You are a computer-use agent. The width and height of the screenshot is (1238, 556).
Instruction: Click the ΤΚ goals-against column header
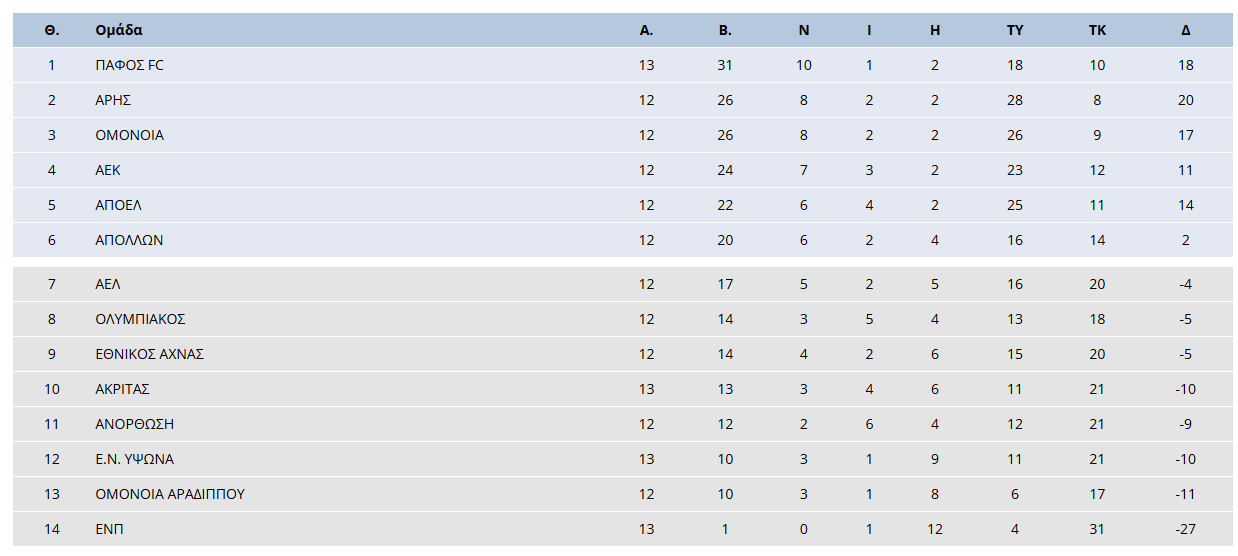pyautogui.click(x=1097, y=30)
